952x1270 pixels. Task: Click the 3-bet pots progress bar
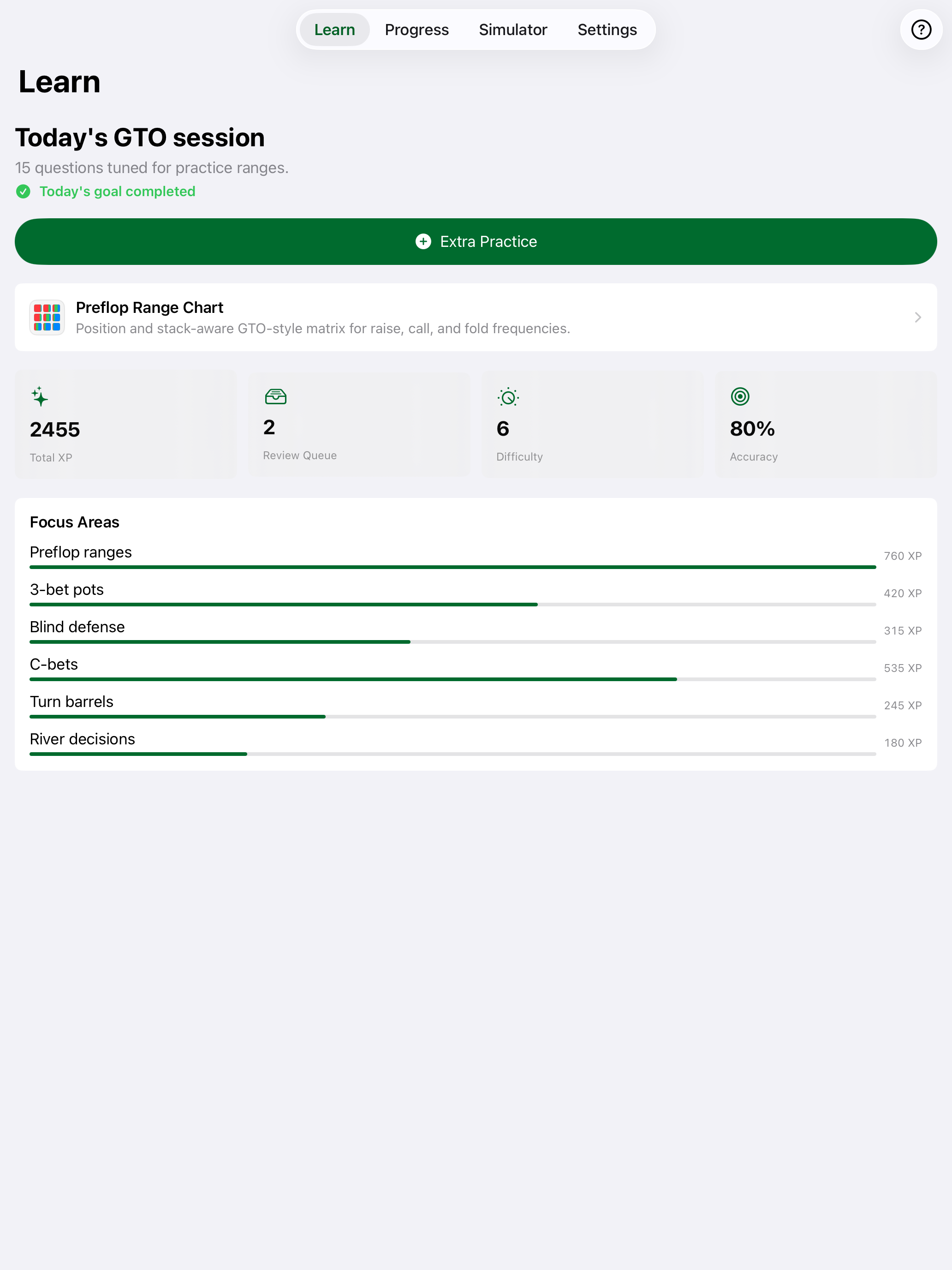pyautogui.click(x=453, y=605)
